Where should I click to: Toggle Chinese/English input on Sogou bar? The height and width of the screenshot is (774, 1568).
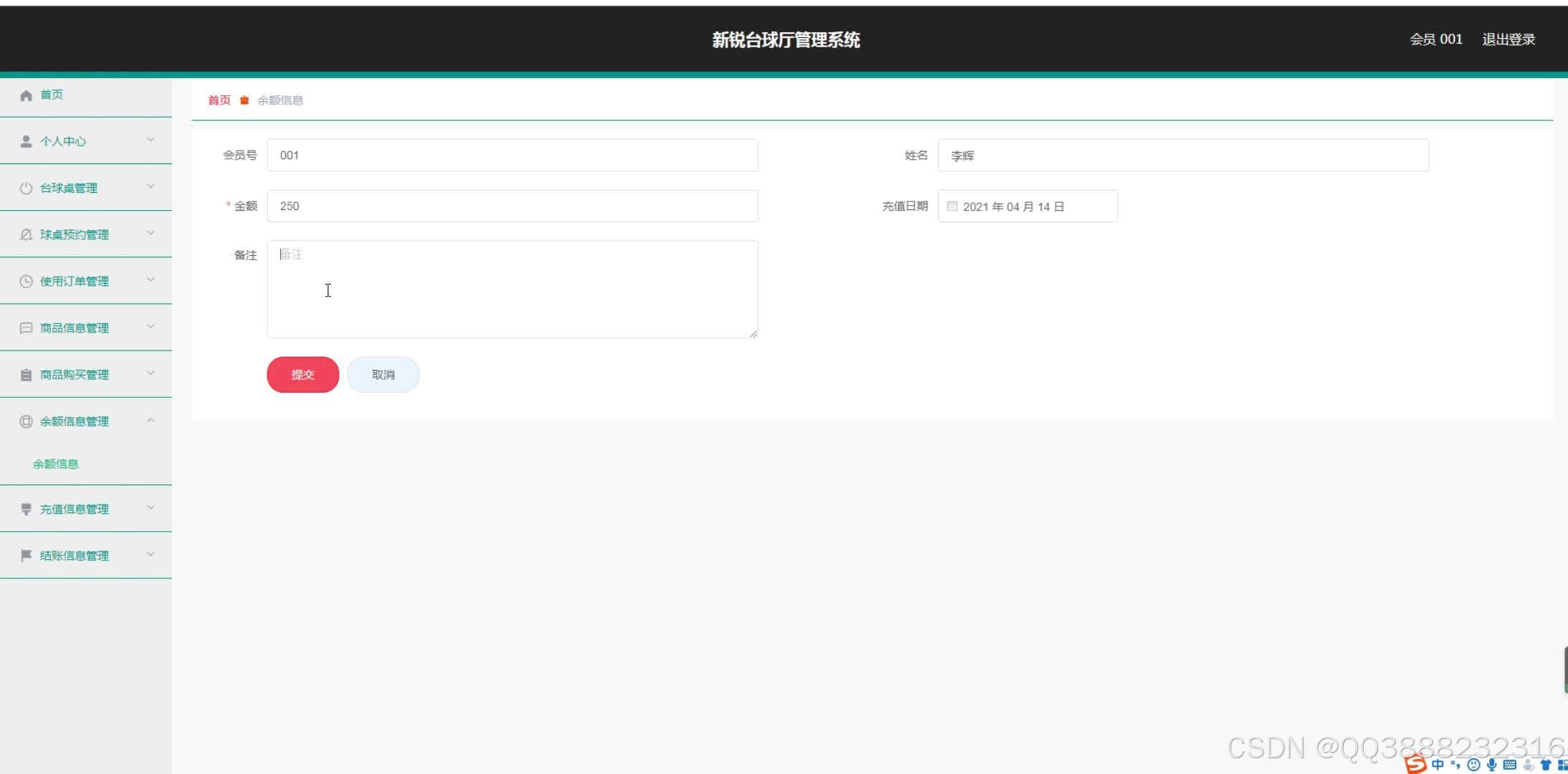click(1438, 765)
